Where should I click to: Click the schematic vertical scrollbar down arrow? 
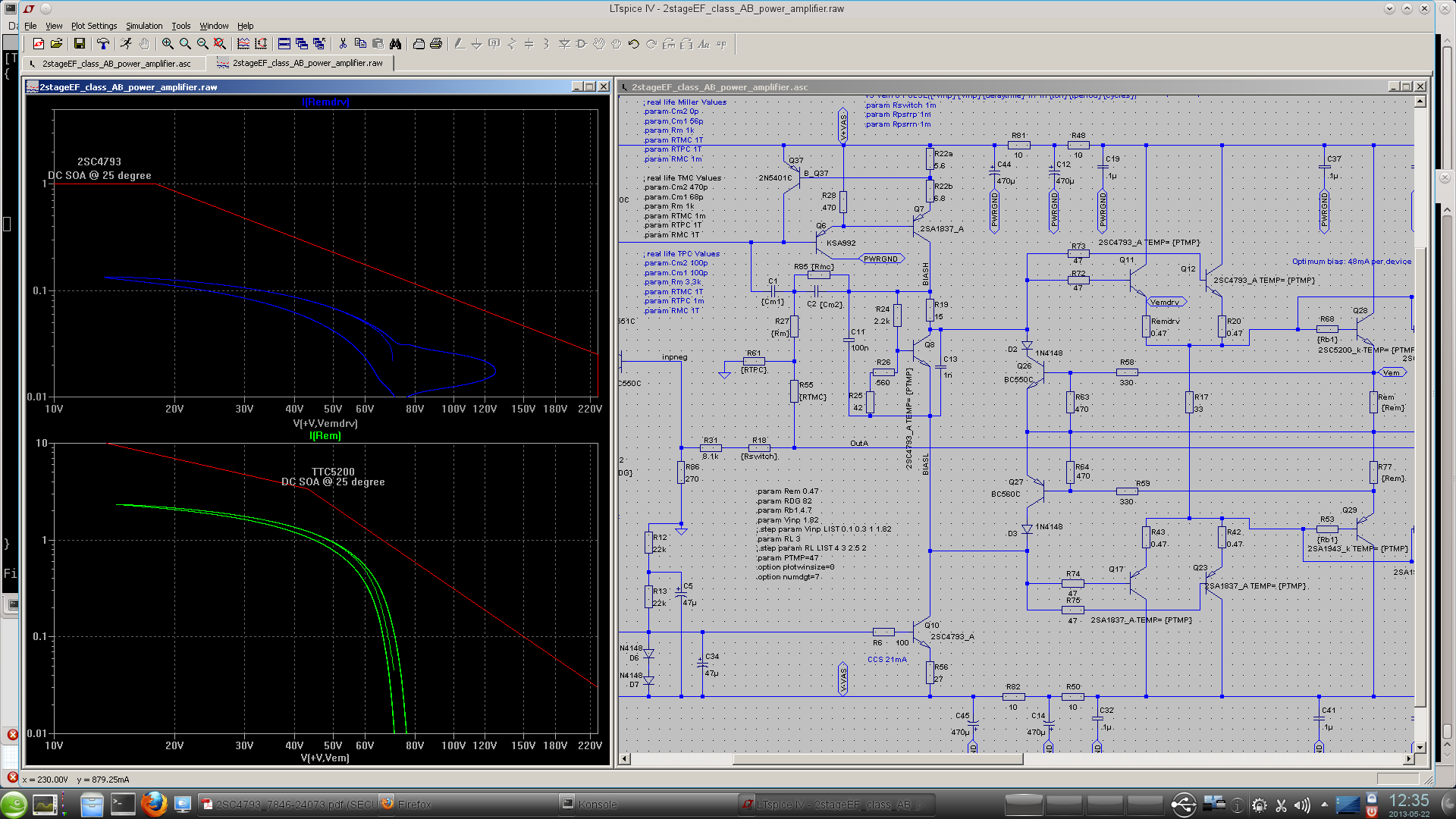(1420, 747)
